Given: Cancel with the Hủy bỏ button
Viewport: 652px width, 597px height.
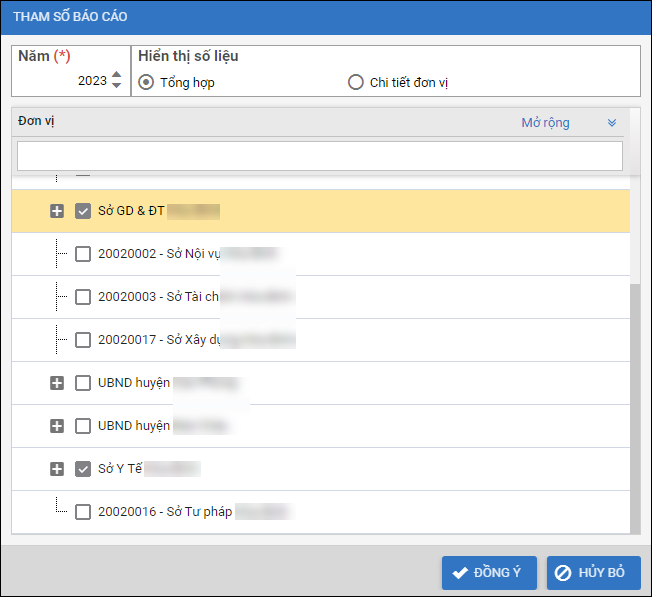Looking at the screenshot, I should pyautogui.click(x=593, y=573).
